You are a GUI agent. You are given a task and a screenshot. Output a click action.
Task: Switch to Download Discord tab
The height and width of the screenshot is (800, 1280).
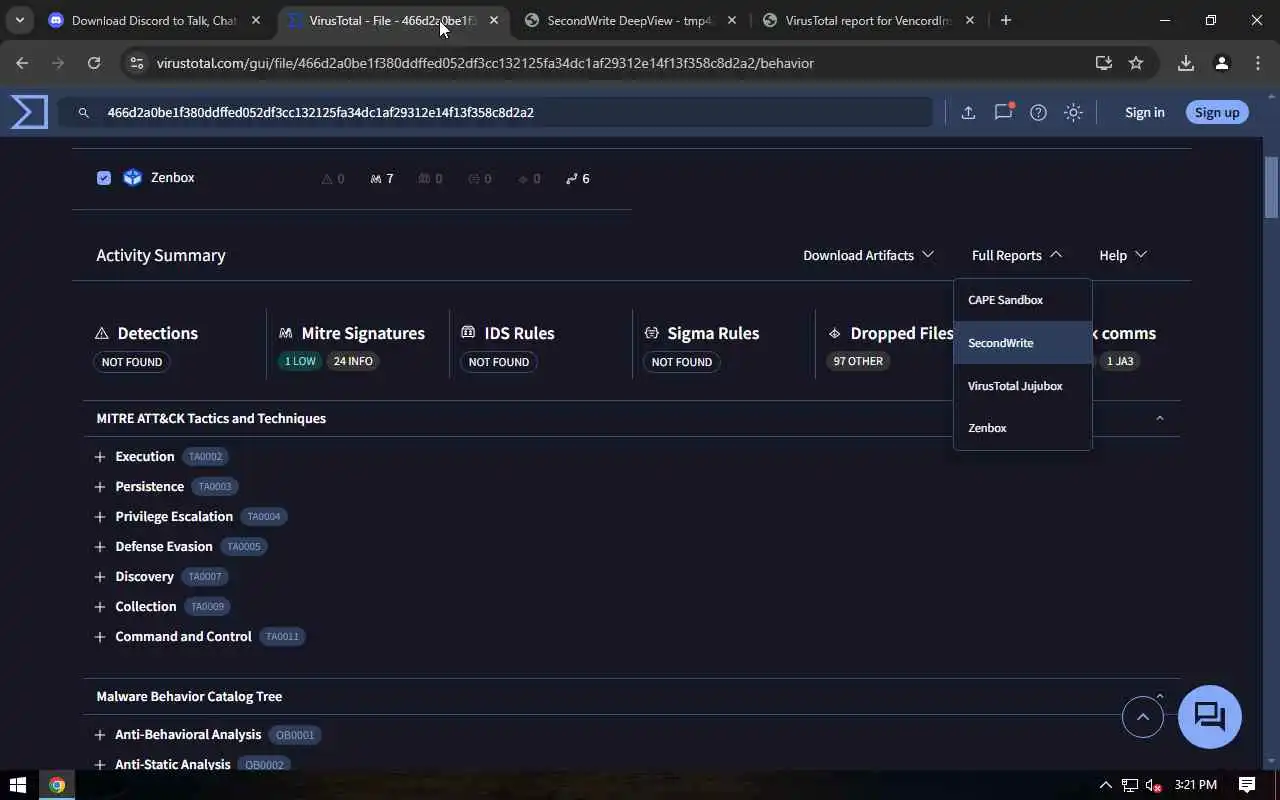(x=154, y=20)
